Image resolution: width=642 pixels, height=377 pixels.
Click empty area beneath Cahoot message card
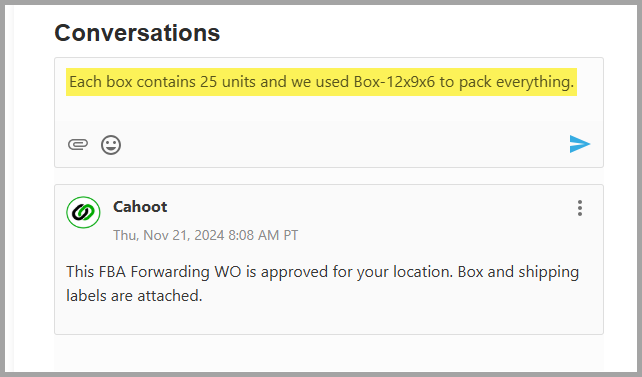pos(329,353)
